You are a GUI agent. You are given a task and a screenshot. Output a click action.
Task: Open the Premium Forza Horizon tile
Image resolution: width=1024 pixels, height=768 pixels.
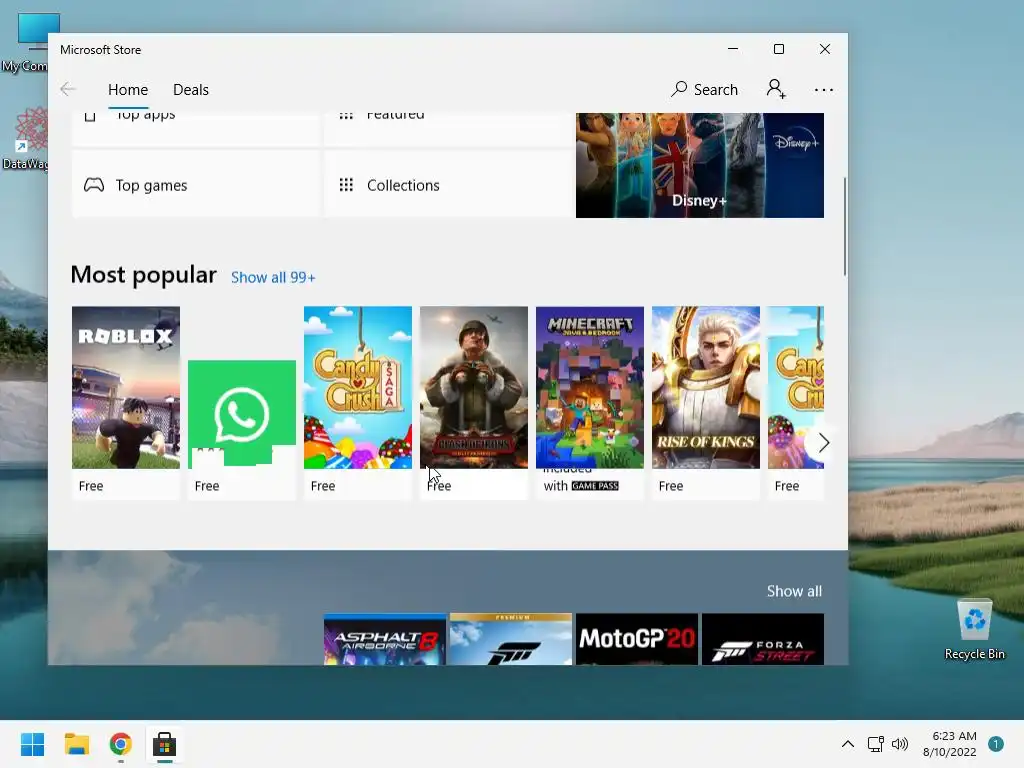(511, 639)
